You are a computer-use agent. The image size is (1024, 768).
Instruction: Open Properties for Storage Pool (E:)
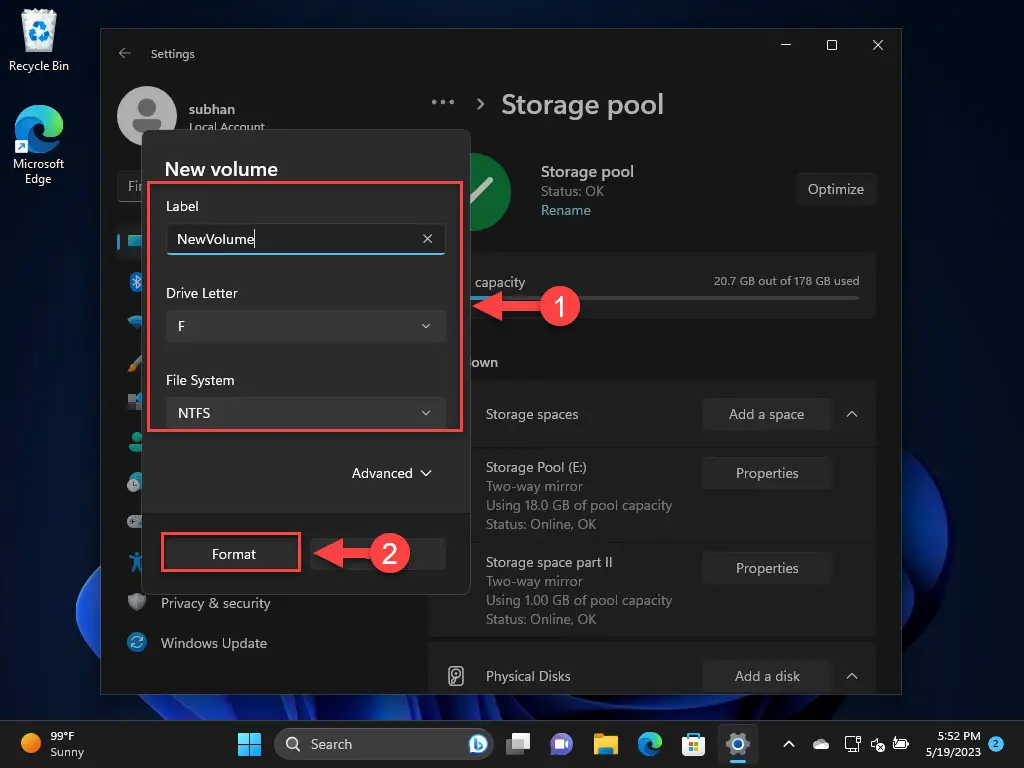click(767, 473)
